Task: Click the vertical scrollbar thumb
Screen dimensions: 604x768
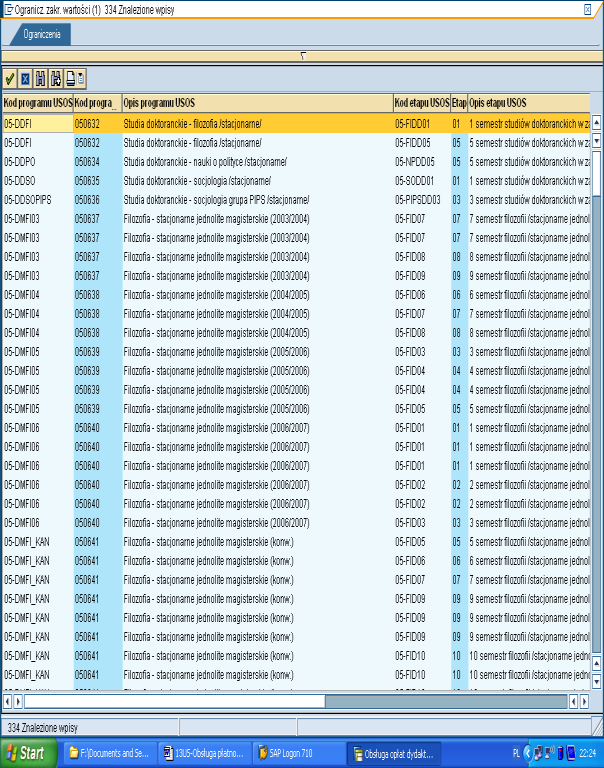Action: tap(597, 174)
